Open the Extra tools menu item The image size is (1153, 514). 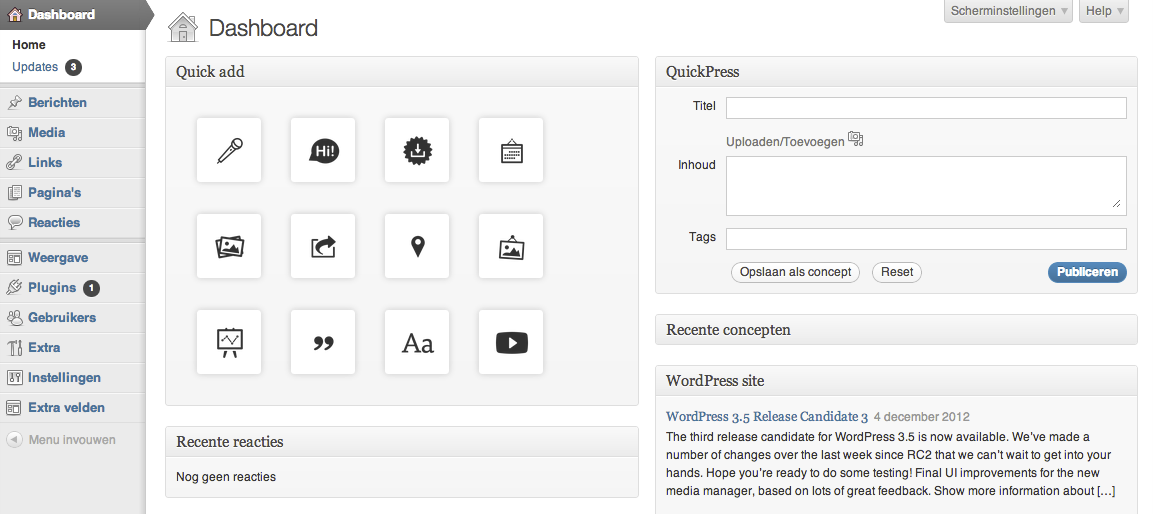[44, 348]
